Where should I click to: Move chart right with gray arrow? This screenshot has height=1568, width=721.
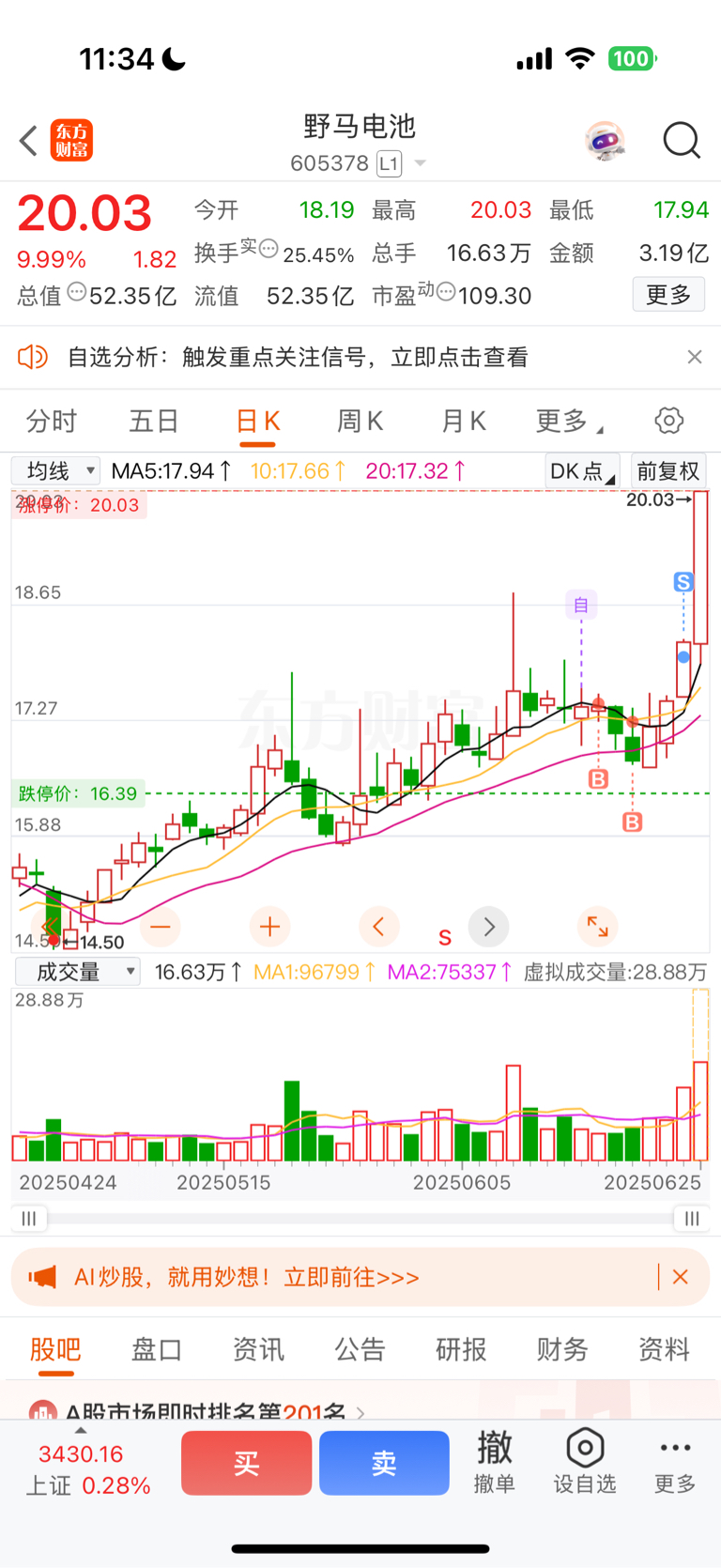pyautogui.click(x=488, y=927)
